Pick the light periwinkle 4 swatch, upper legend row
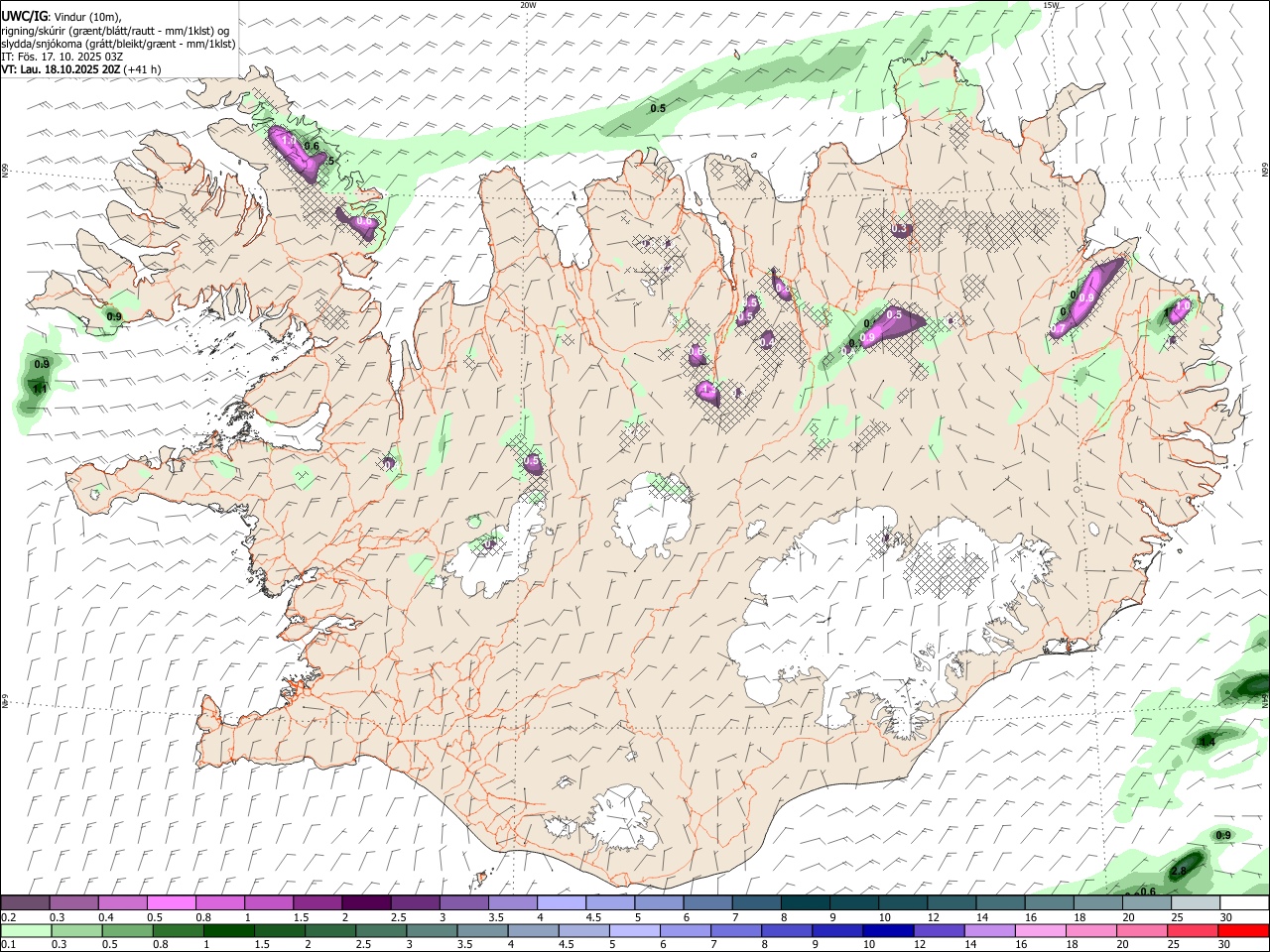The image size is (1270, 952). pyautogui.click(x=562, y=903)
